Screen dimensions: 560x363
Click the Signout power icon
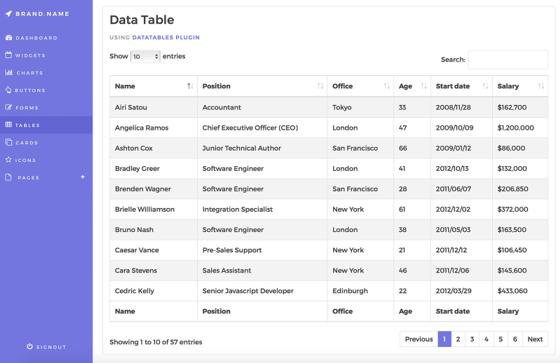pos(30,347)
